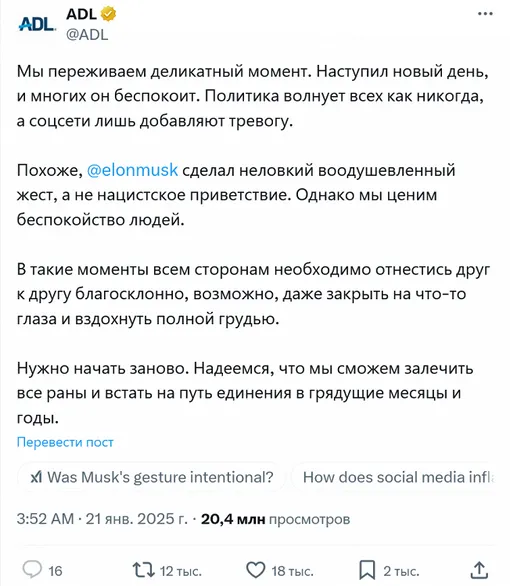The height and width of the screenshot is (586, 510).
Task: Open the @elonmusk mention link
Action: tap(132, 170)
